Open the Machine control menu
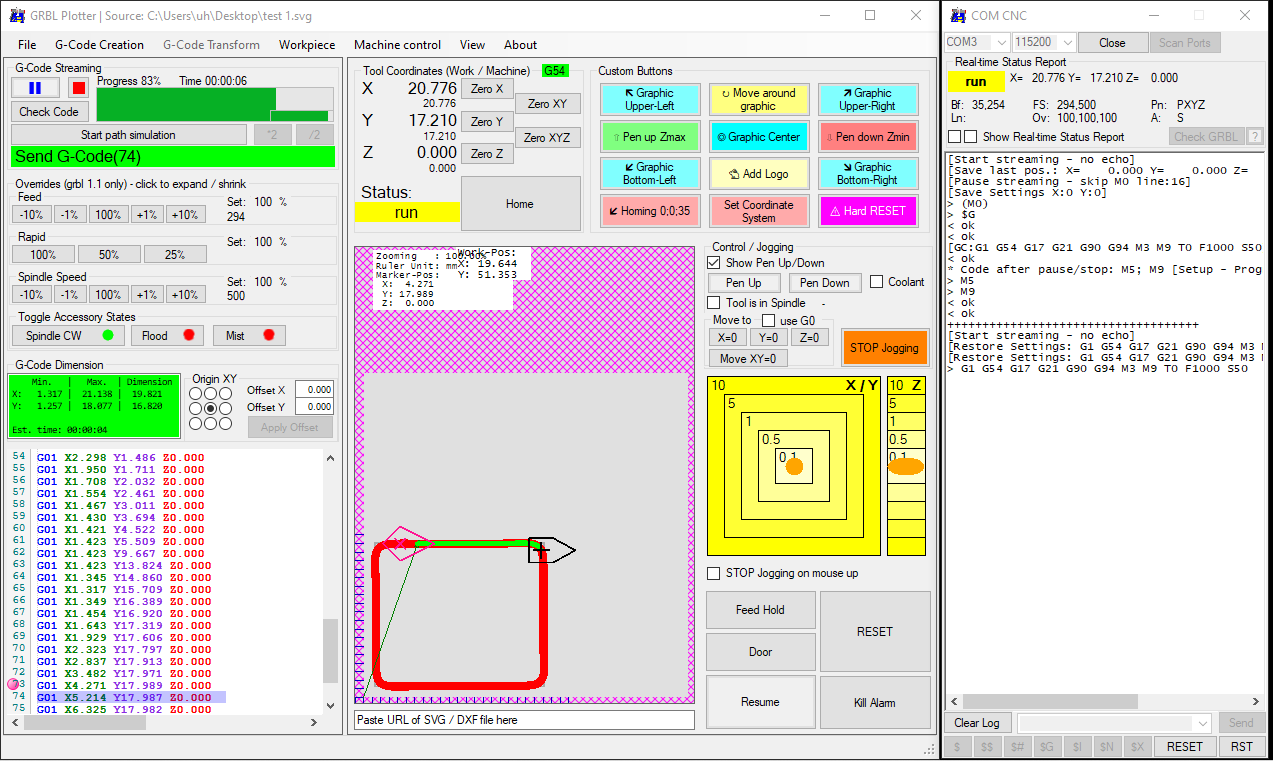 (x=397, y=45)
